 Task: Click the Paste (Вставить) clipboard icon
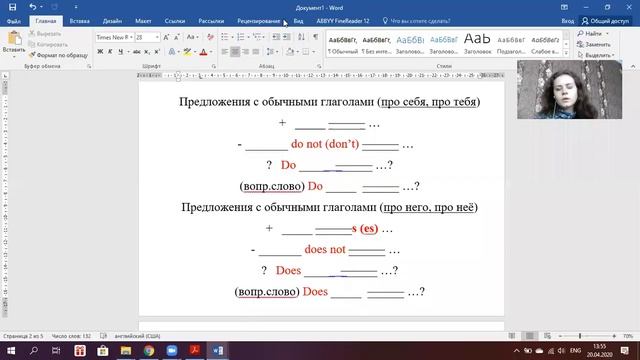click(x=14, y=38)
